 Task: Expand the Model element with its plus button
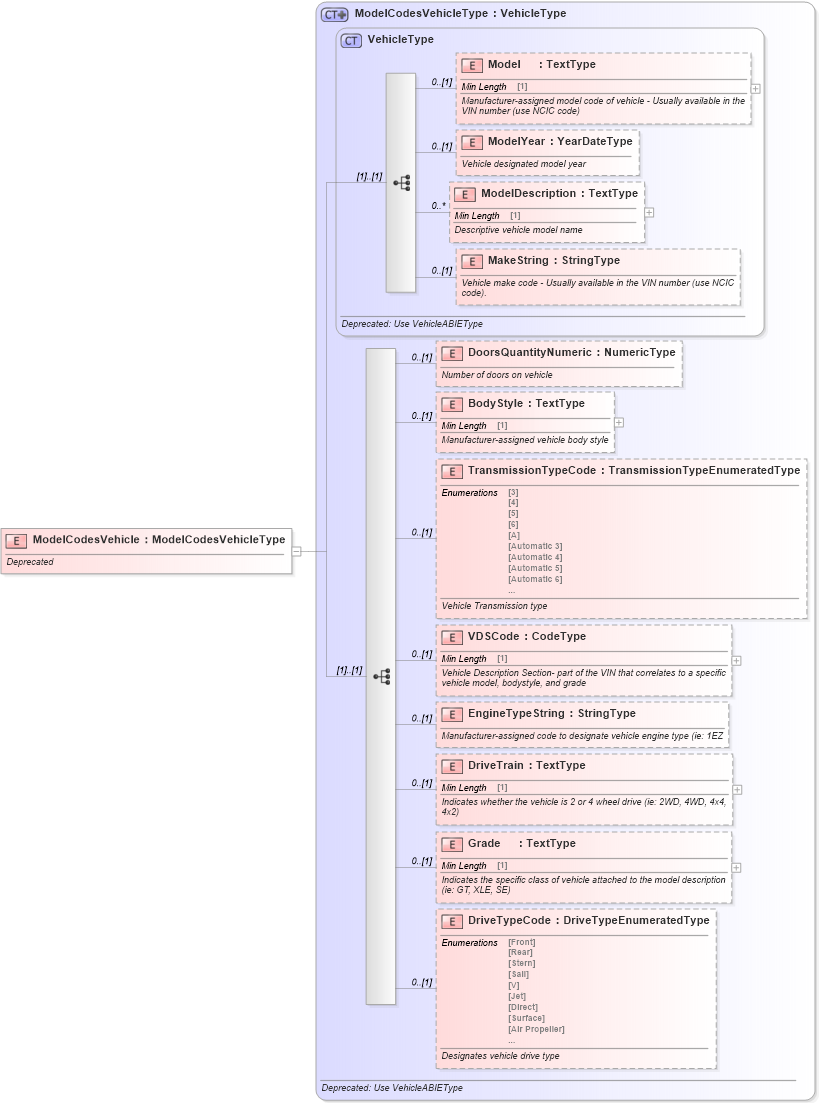(x=756, y=88)
